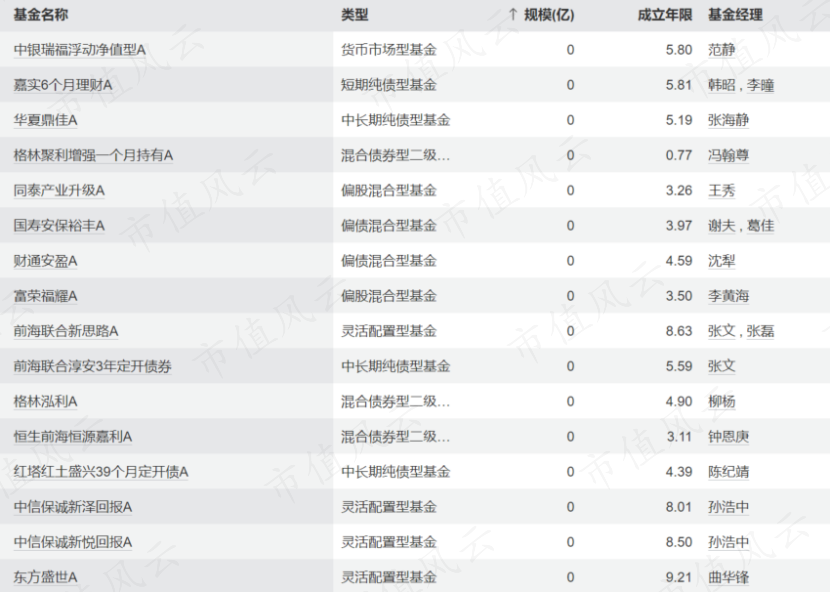Screen dimensions: 830x592
Task: Open fund 财通安盈A
Action: pyautogui.click(x=46, y=261)
